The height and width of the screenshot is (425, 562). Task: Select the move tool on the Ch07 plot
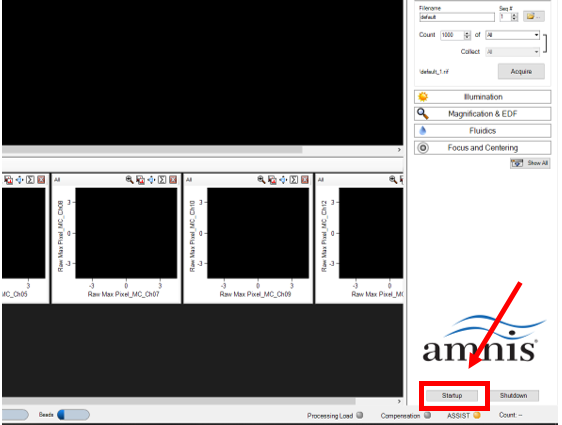tap(151, 180)
